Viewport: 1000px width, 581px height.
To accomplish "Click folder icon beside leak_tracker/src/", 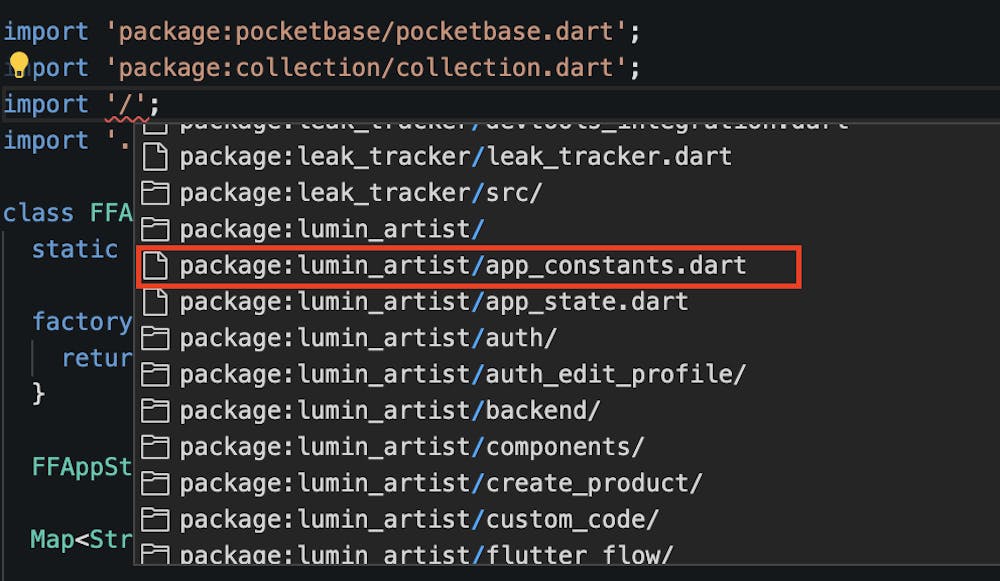I will tap(154, 193).
